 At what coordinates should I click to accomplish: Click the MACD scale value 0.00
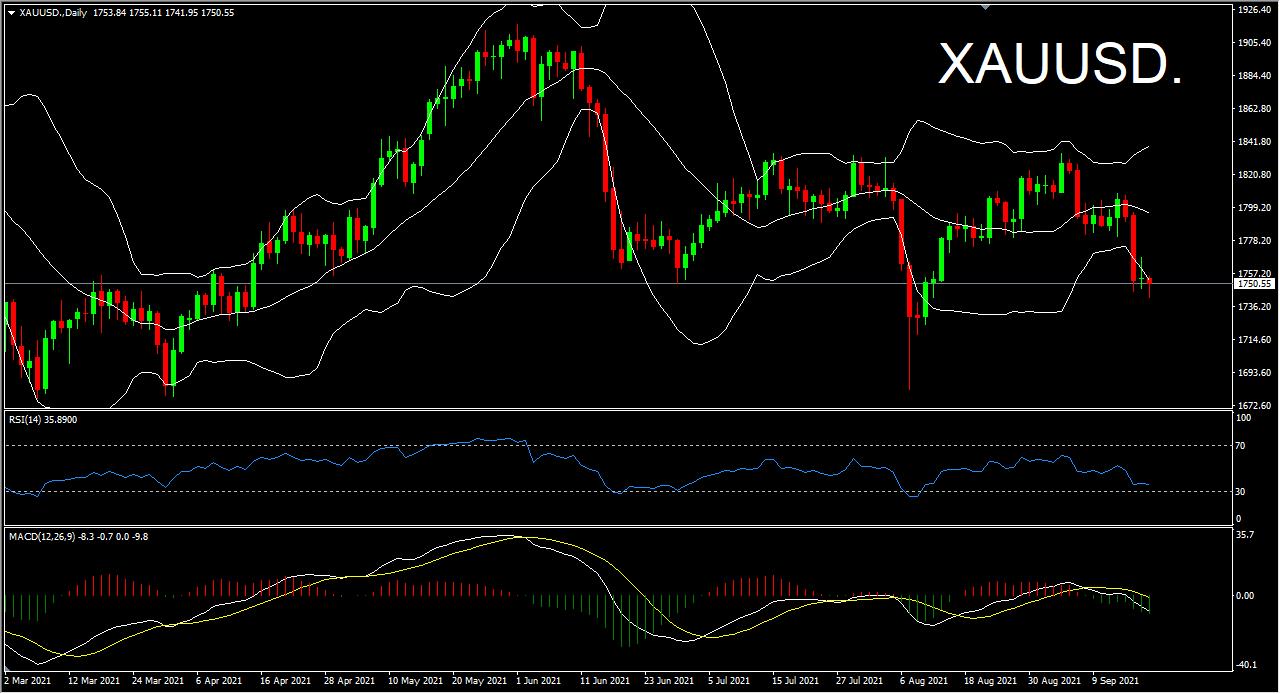(x=1246, y=596)
